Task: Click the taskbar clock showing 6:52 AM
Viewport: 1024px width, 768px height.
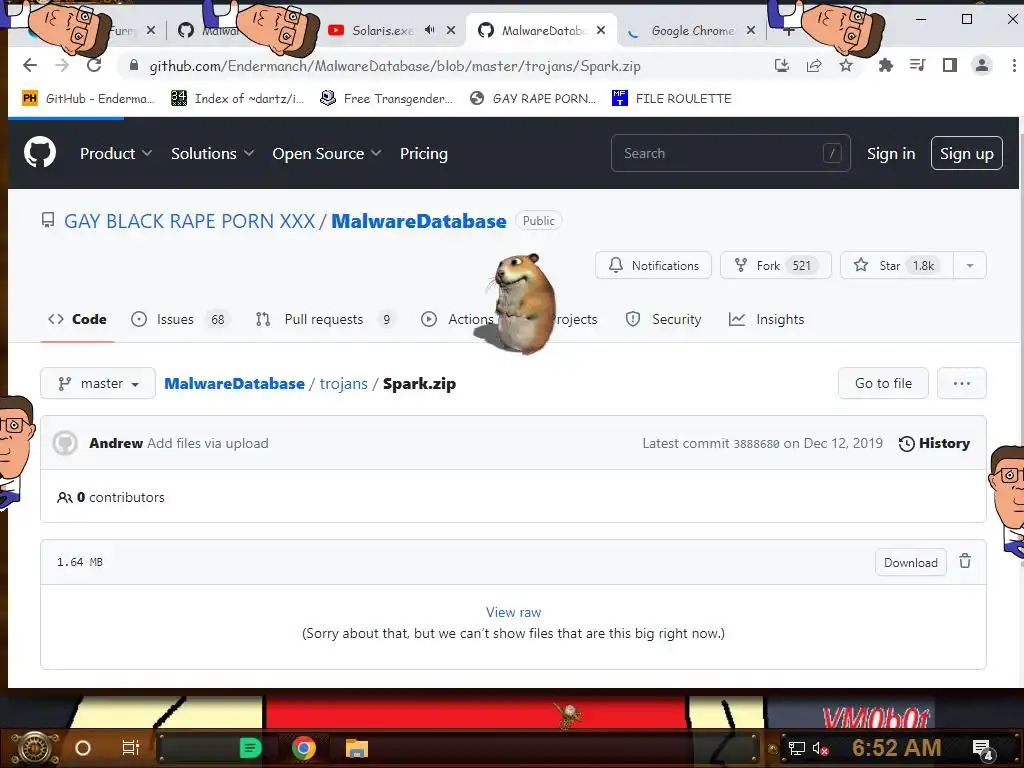Action: pyautogui.click(x=897, y=748)
